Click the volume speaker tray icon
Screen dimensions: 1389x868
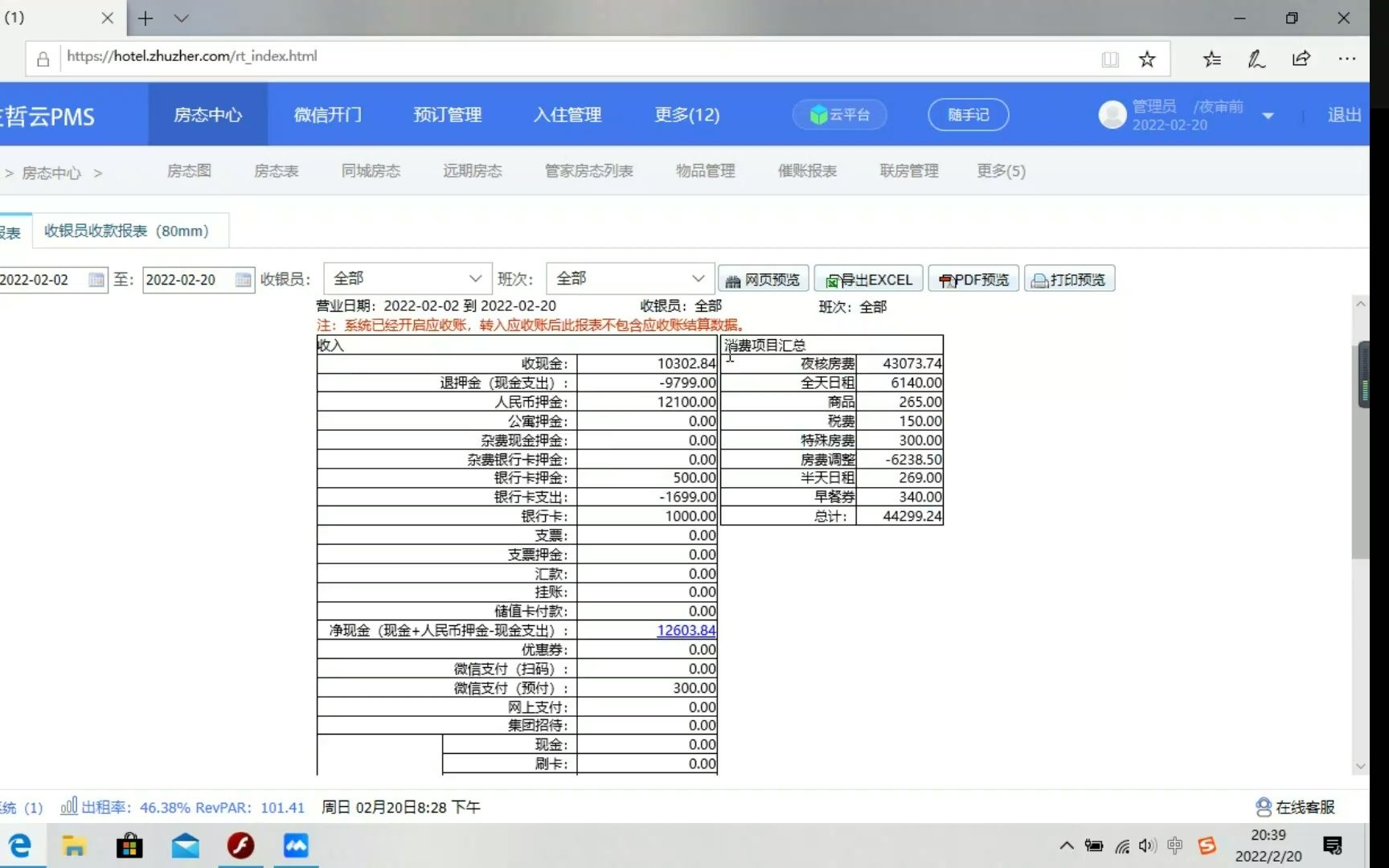[x=1148, y=845]
